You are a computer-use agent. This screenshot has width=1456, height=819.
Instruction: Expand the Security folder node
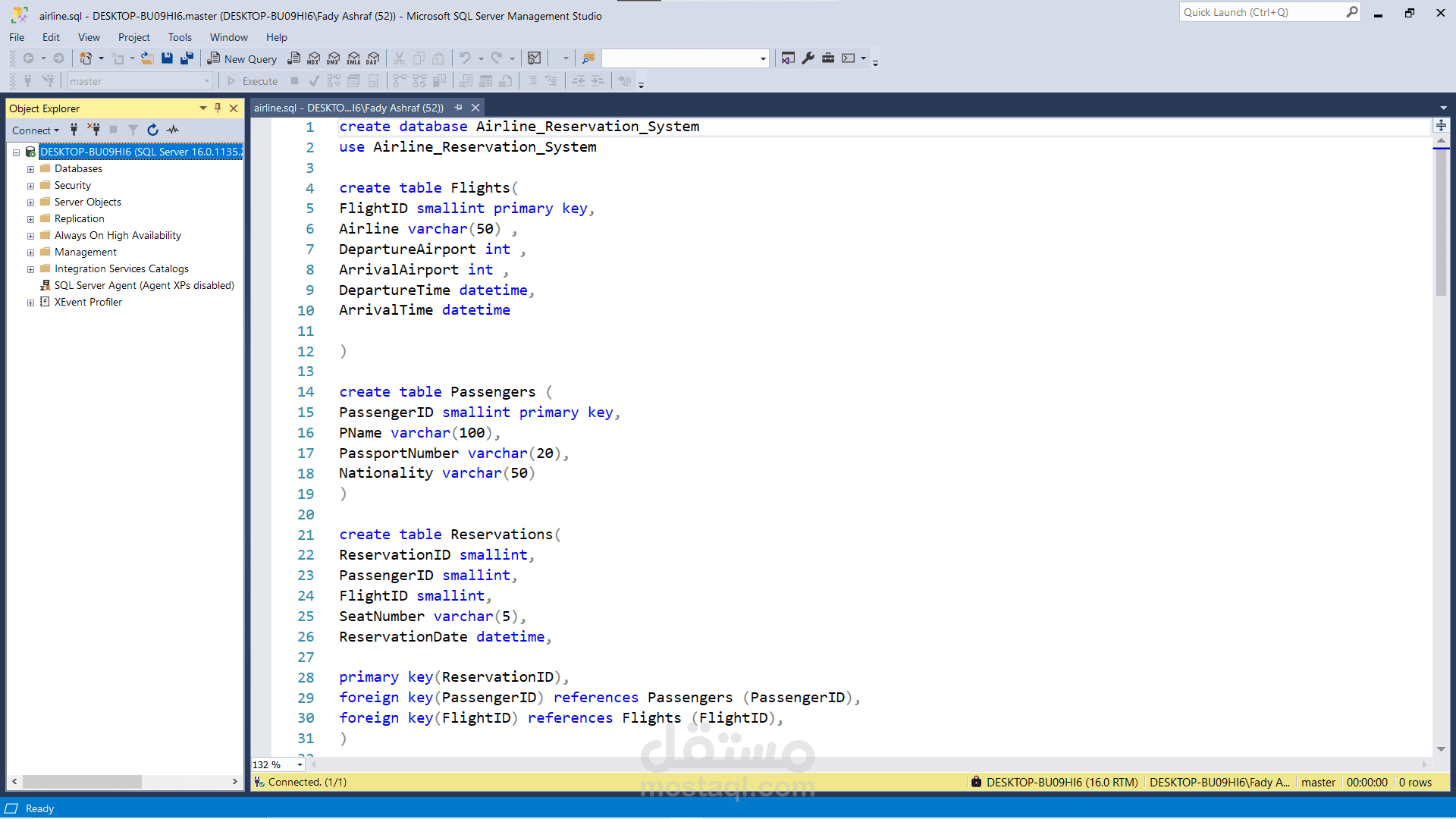tap(30, 186)
